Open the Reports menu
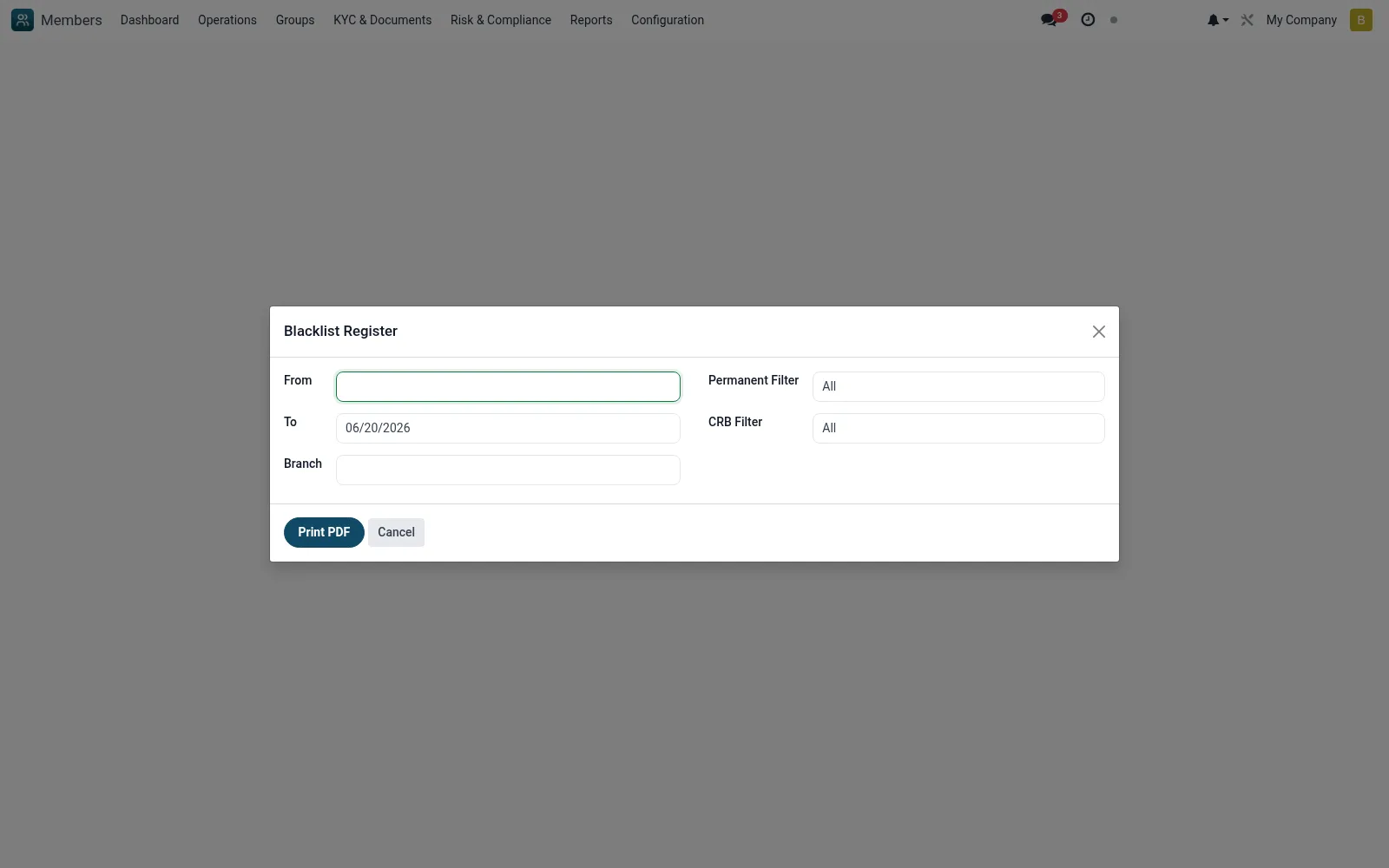 point(591,20)
